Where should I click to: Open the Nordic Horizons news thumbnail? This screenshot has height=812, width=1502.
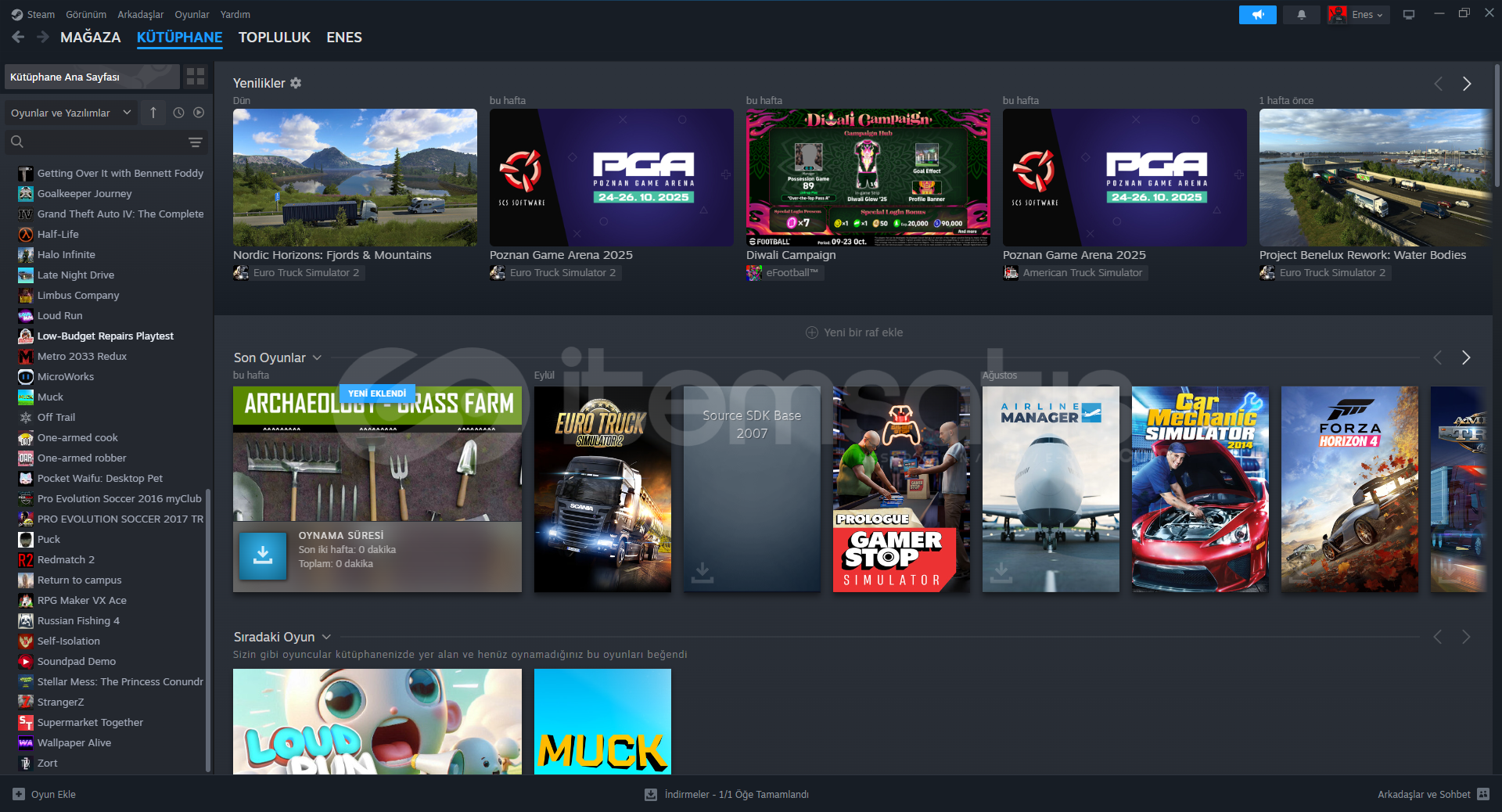(x=355, y=178)
